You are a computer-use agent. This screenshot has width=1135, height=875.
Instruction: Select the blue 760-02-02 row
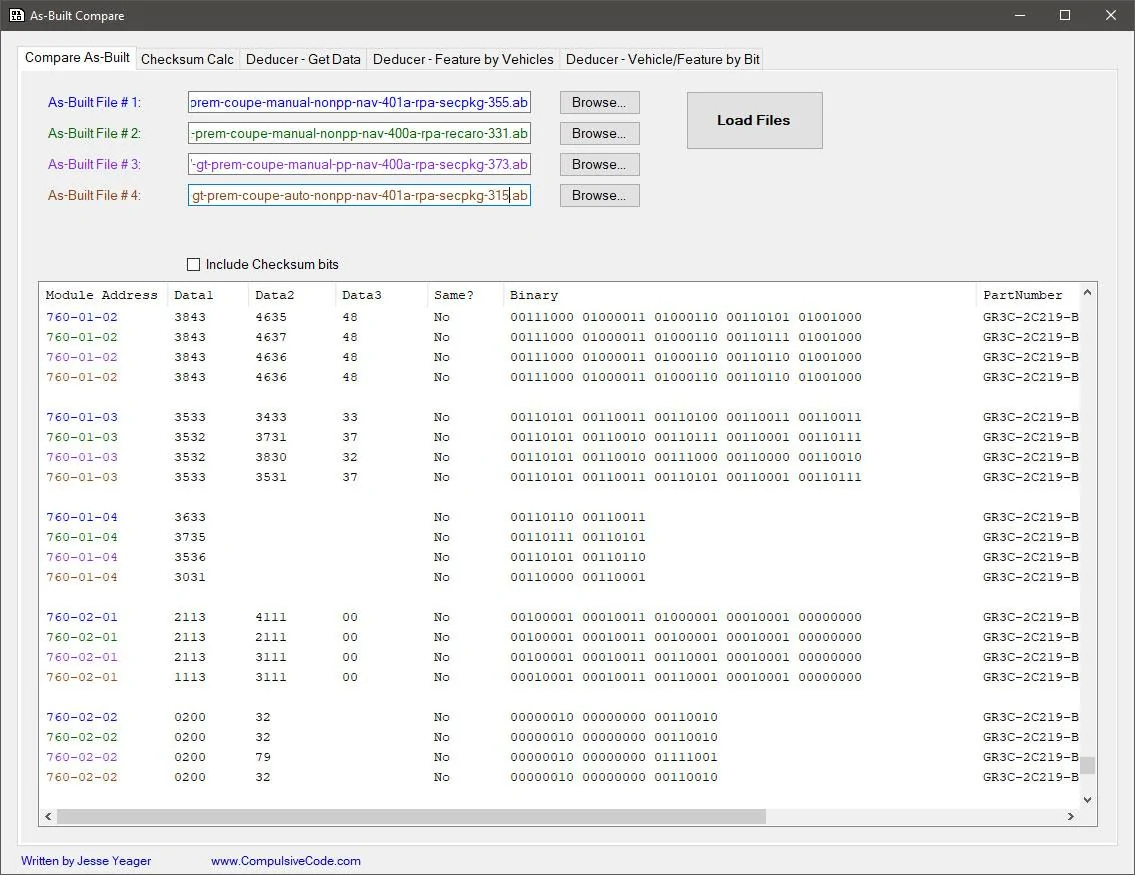pos(561,717)
